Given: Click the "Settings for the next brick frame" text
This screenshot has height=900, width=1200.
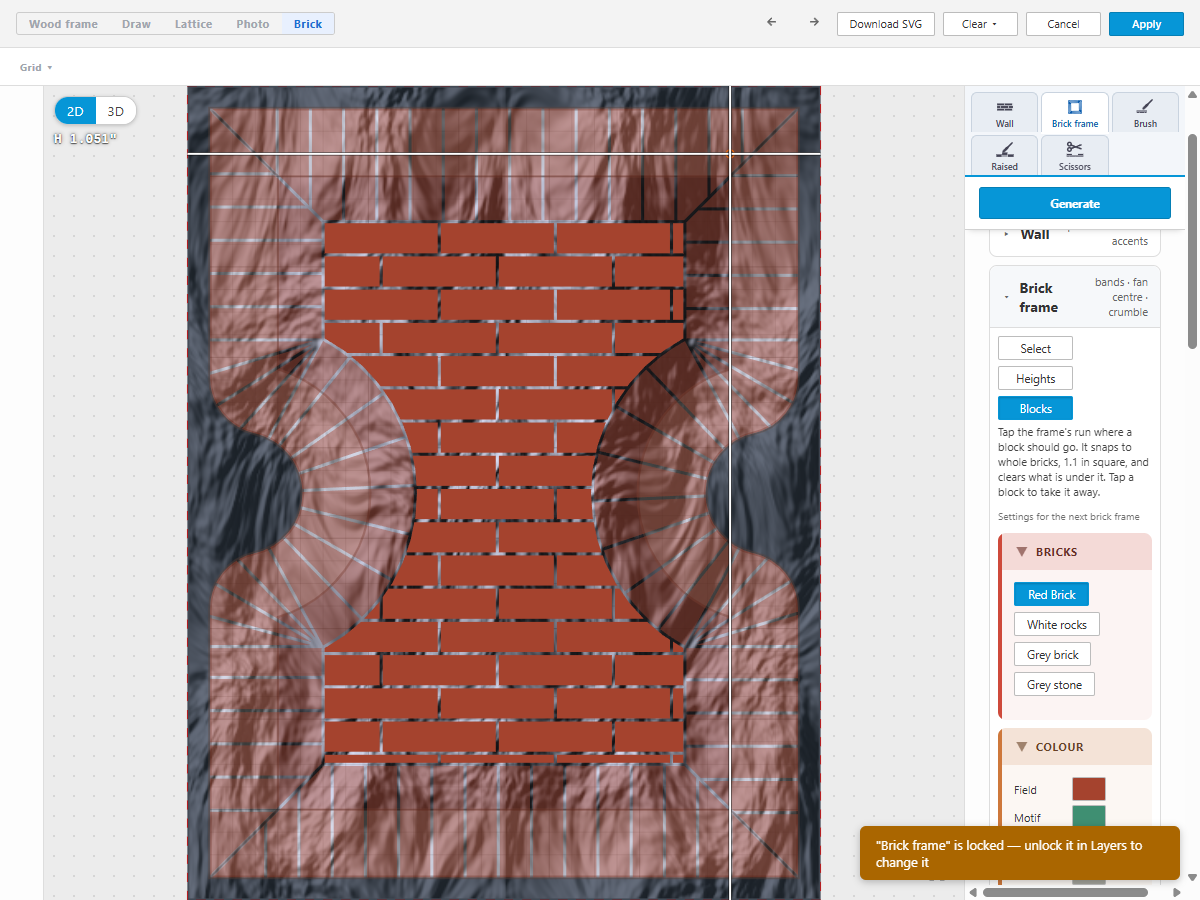Looking at the screenshot, I should [1069, 517].
